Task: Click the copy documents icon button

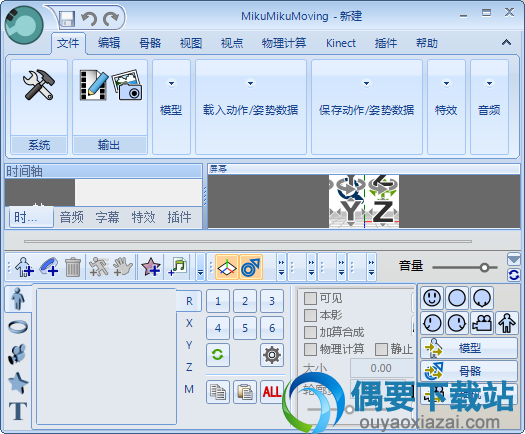Action: (218, 391)
